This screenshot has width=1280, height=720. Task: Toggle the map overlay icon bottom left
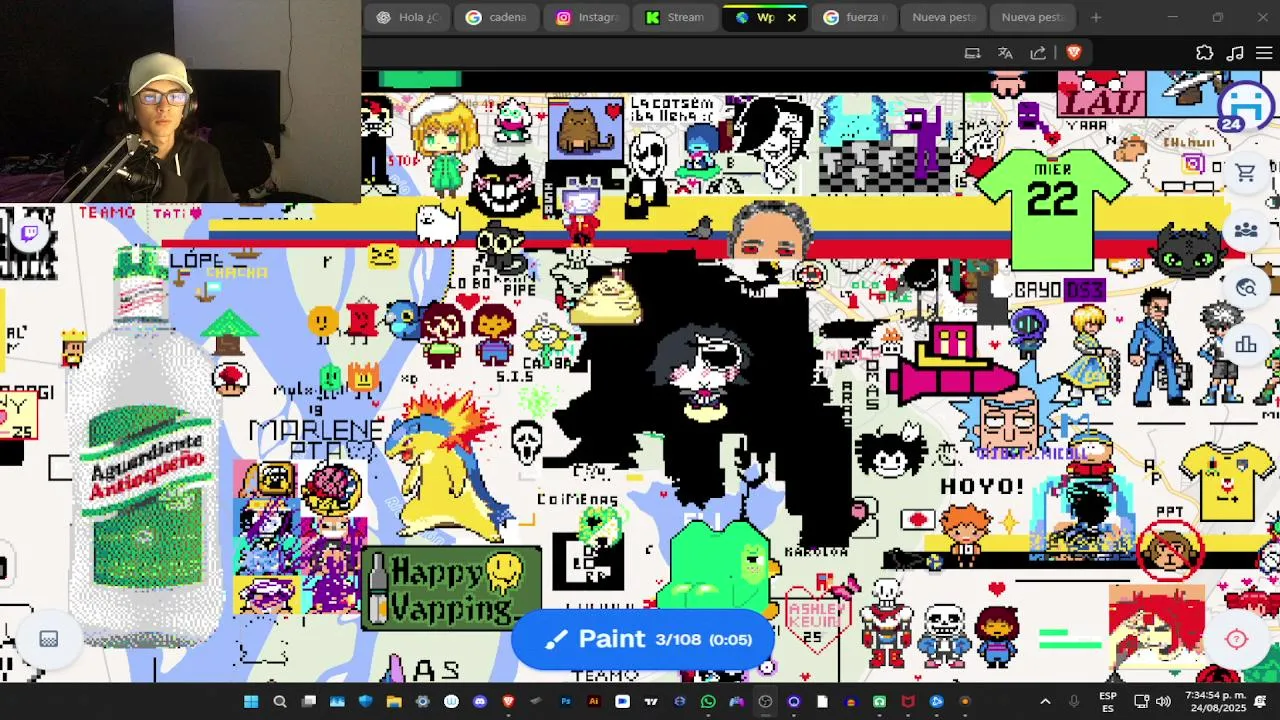pyautogui.click(x=48, y=639)
